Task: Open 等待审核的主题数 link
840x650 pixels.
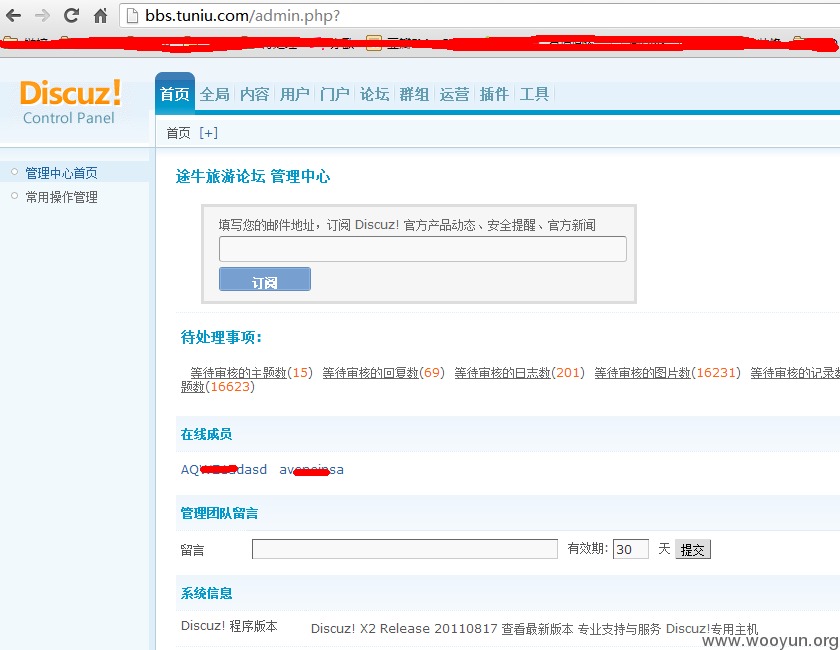Action: click(238, 372)
